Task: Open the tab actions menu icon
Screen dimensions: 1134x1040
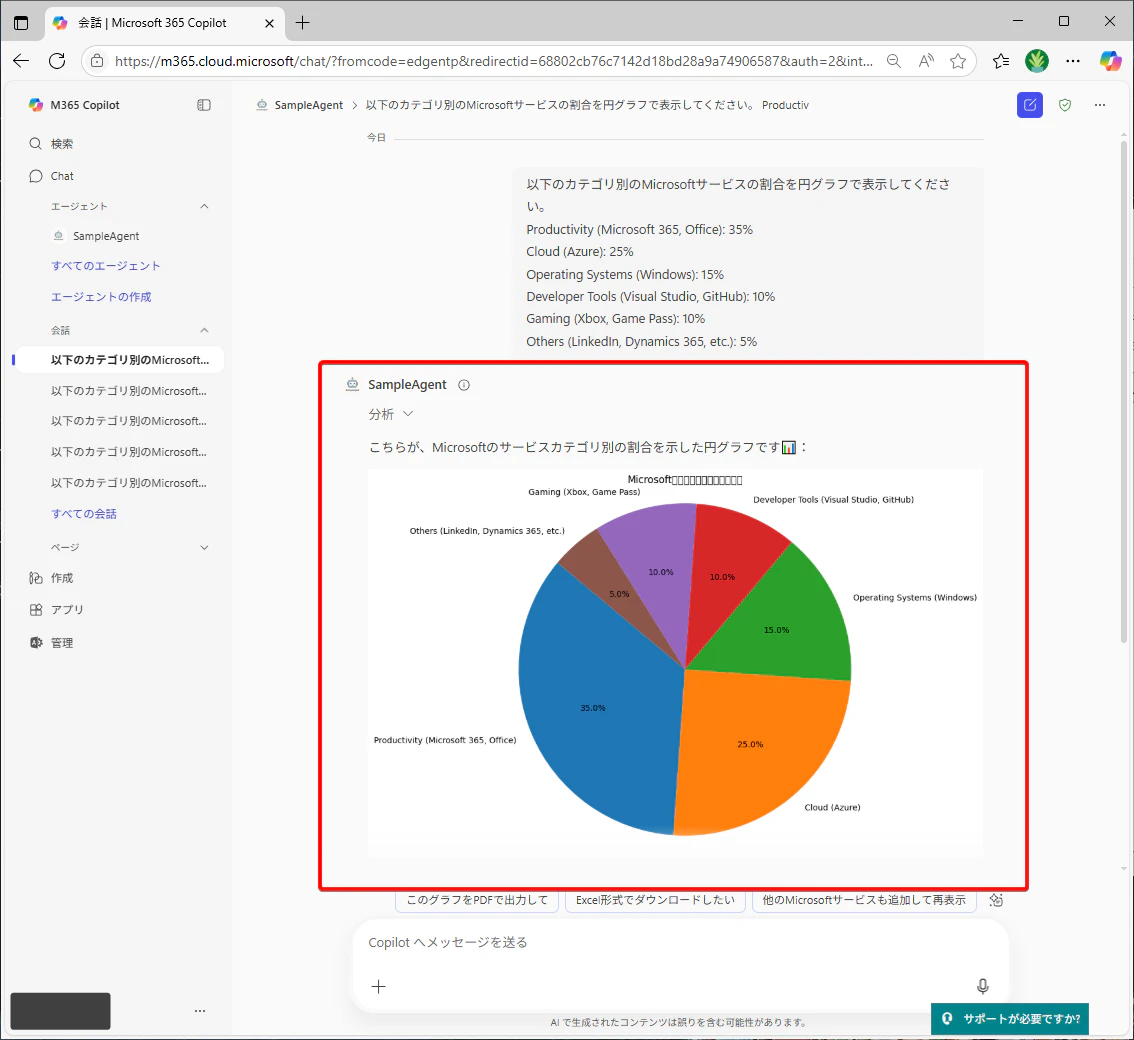Action: [x=21, y=22]
